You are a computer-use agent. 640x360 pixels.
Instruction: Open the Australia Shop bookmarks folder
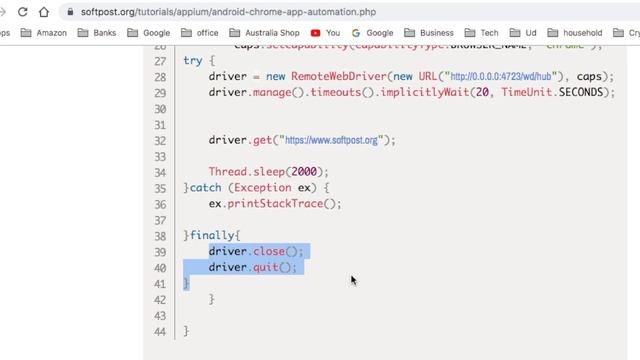264,33
